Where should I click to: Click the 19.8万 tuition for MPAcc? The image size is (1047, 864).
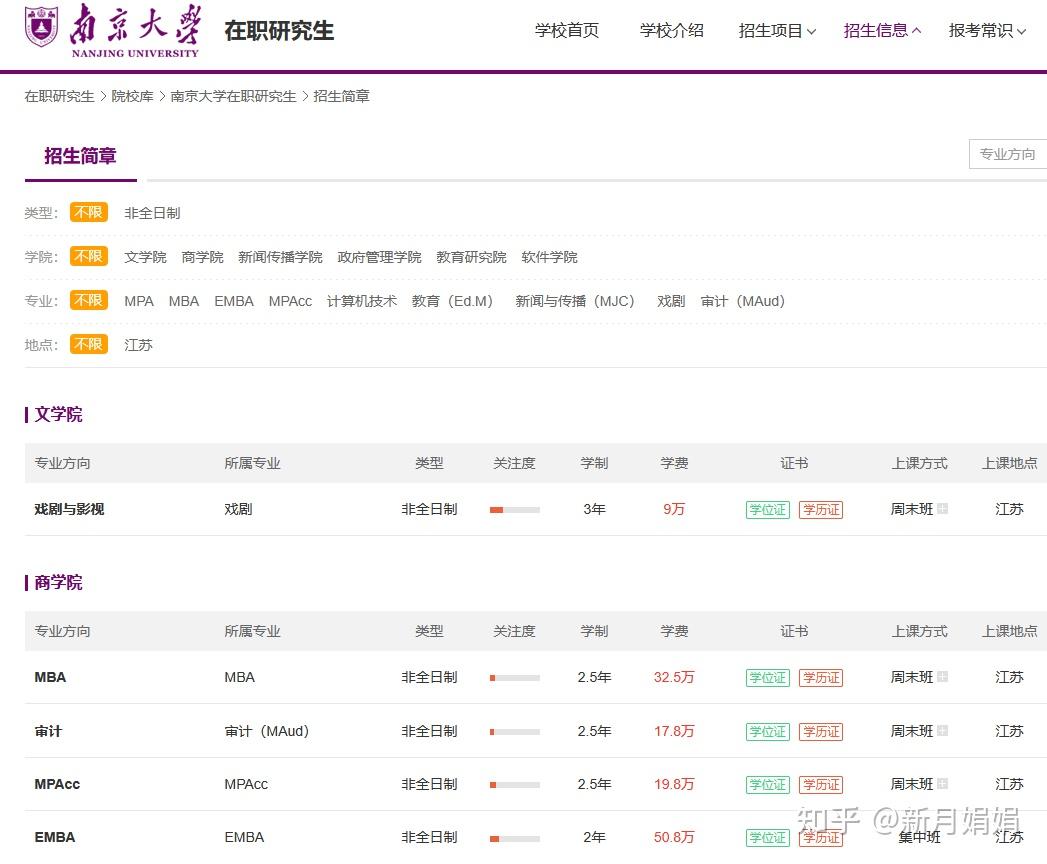674,784
